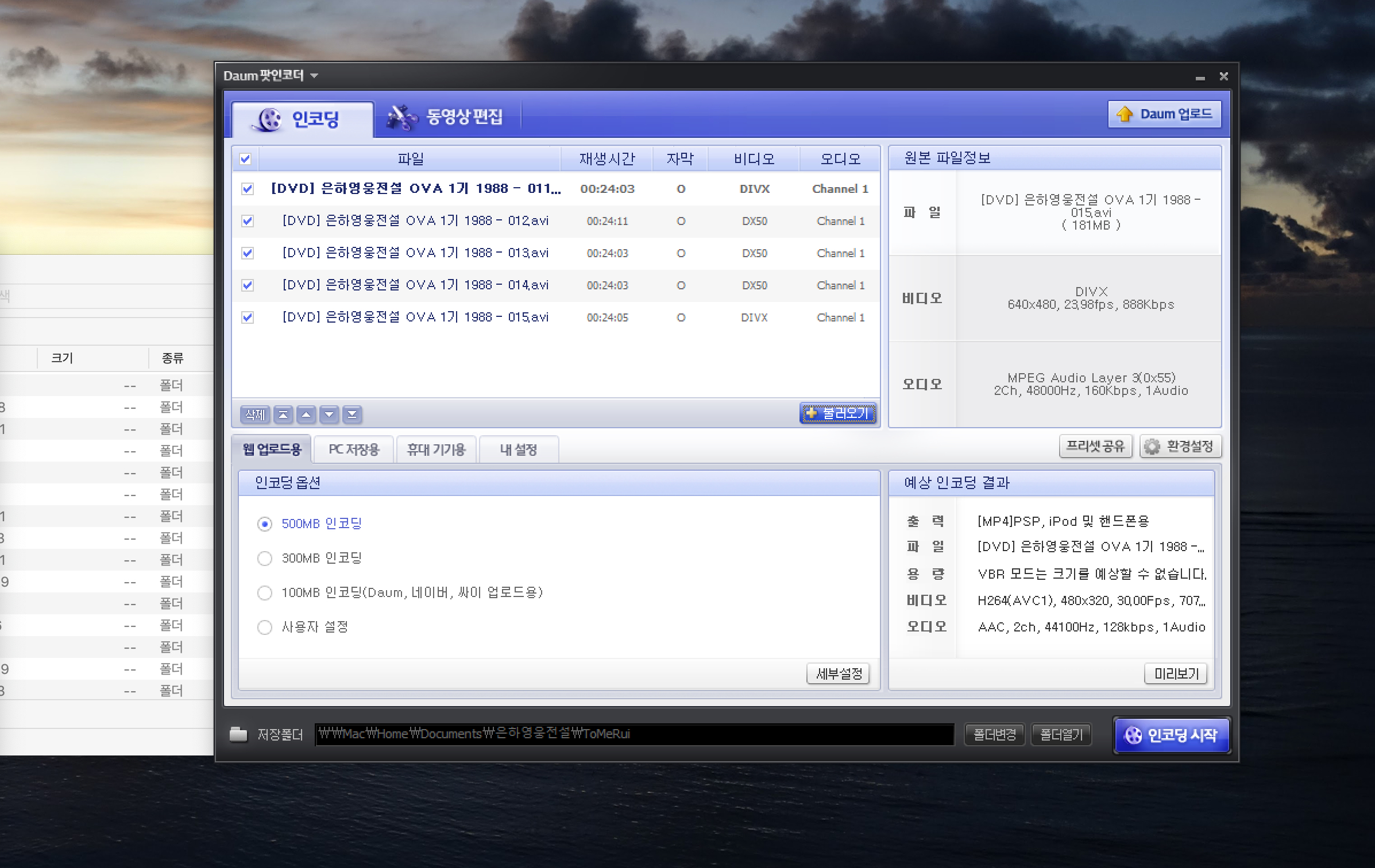Click the 저장폴더 folder icon
This screenshot has width=1375, height=868.
[x=238, y=734]
